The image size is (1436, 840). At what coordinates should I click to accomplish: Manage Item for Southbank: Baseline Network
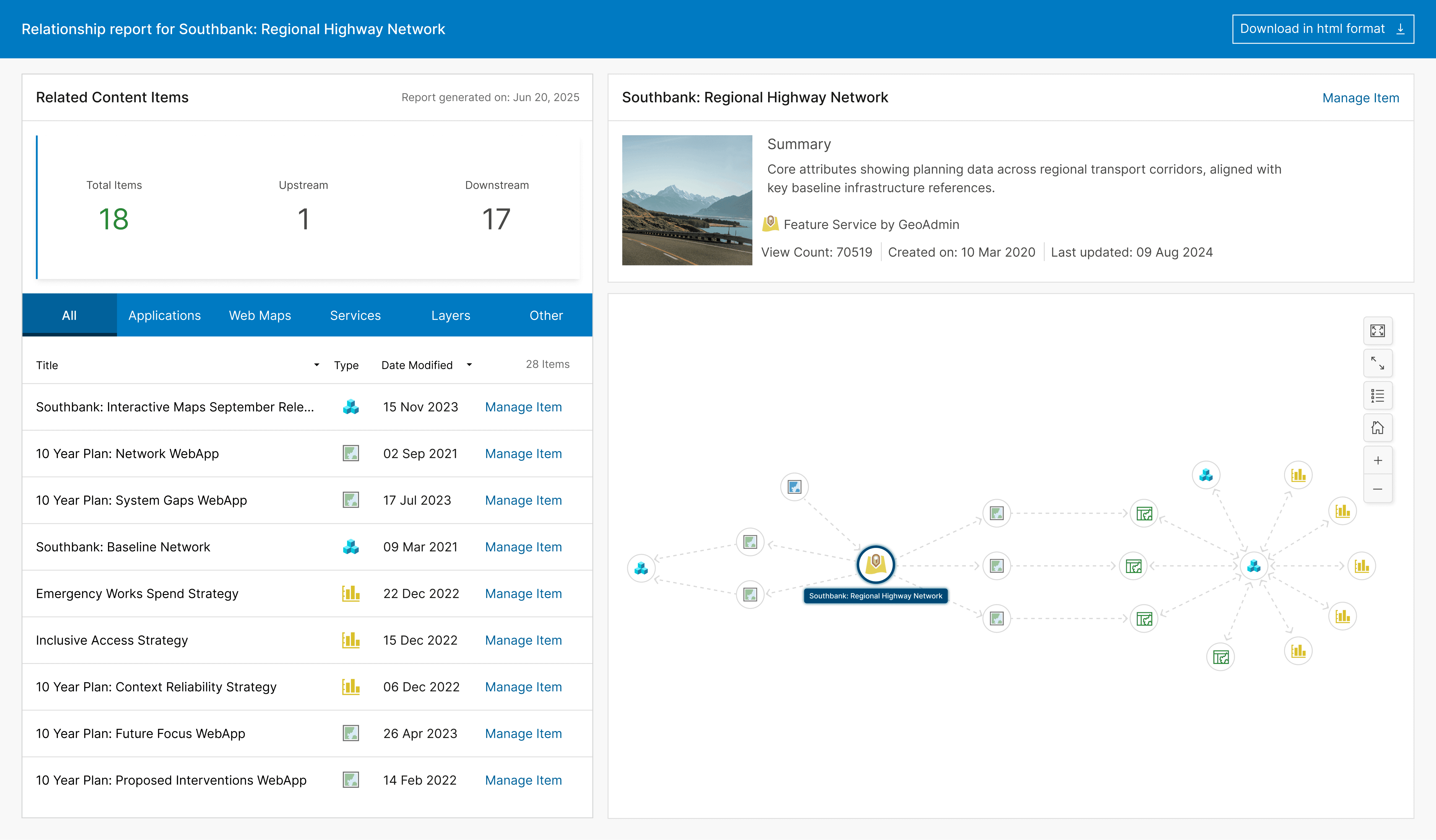(x=523, y=547)
